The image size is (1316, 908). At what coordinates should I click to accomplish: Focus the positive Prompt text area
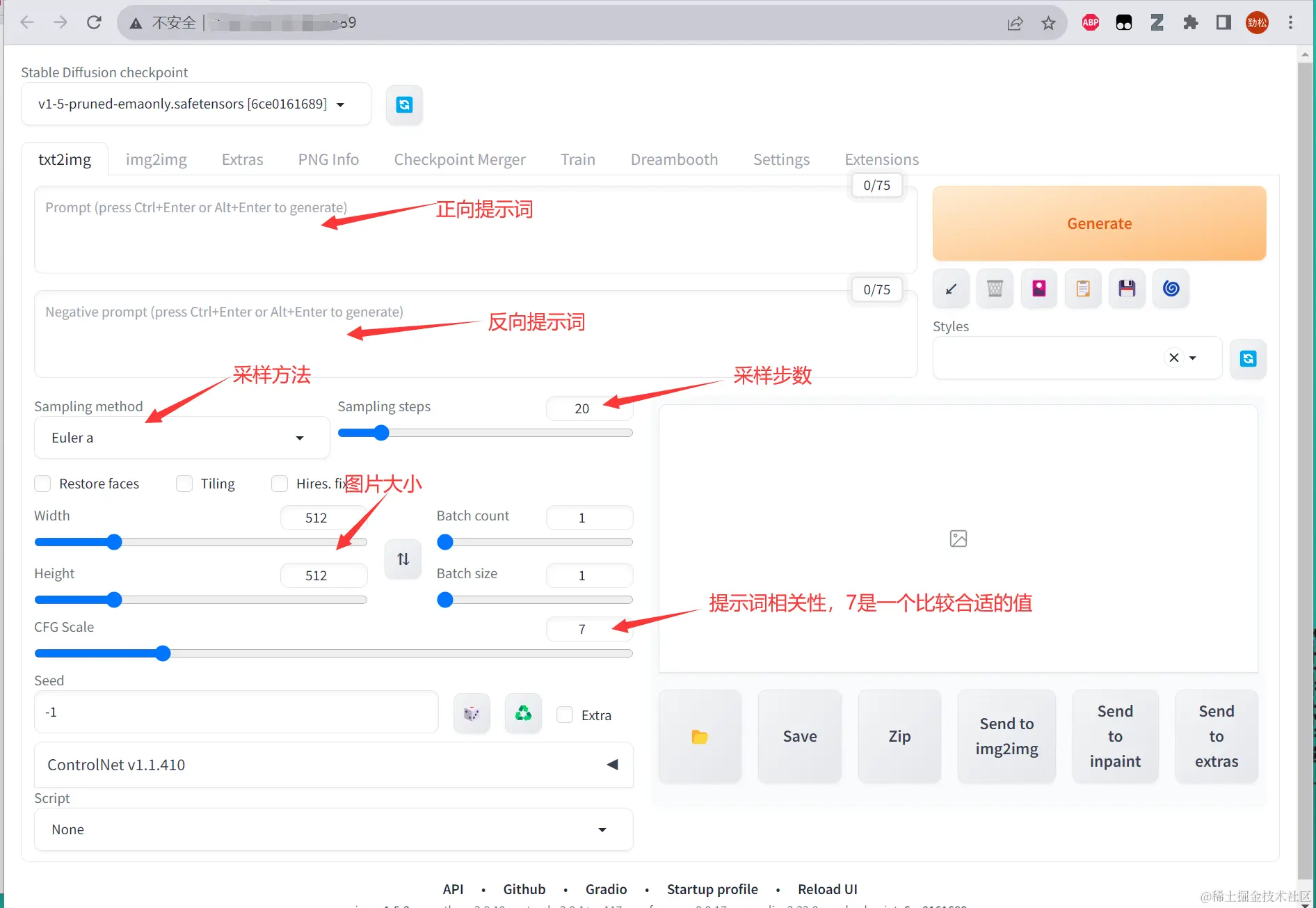(x=476, y=230)
